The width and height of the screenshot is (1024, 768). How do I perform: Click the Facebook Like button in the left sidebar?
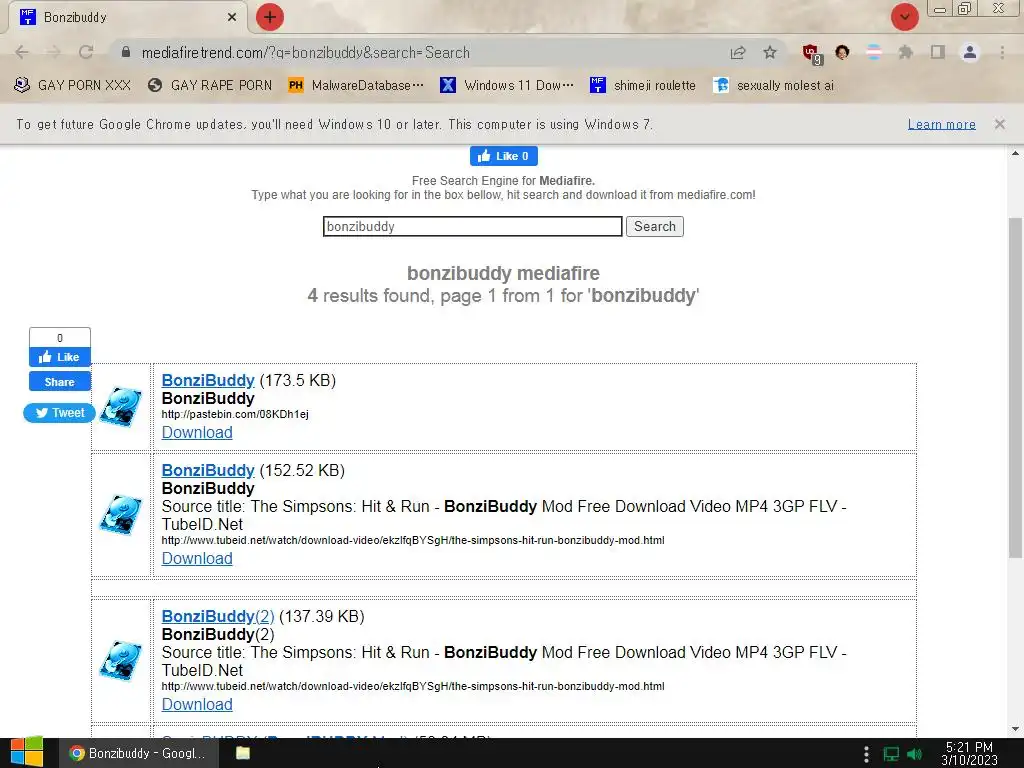click(59, 357)
